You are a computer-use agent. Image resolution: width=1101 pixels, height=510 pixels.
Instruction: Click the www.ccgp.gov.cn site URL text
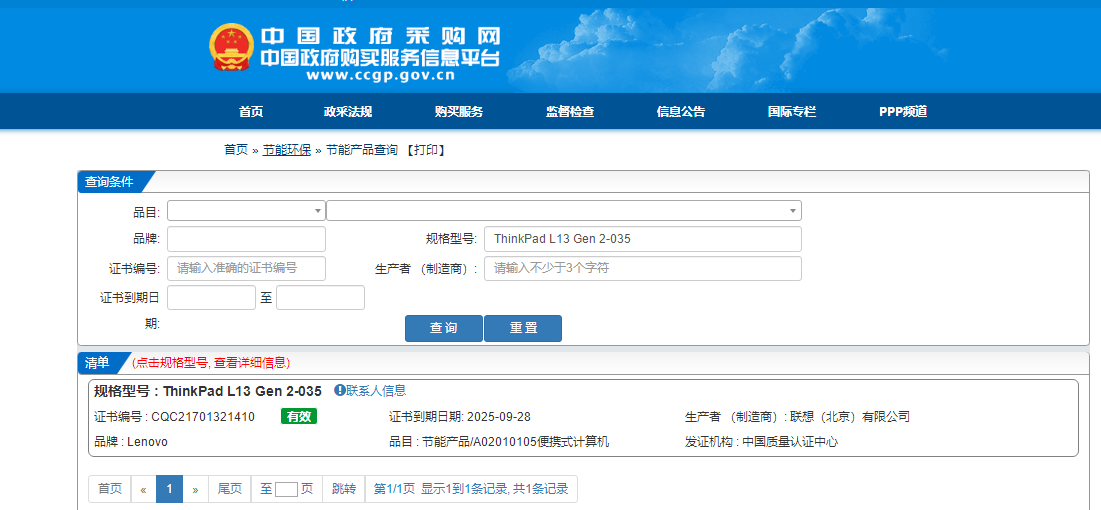tap(380, 75)
